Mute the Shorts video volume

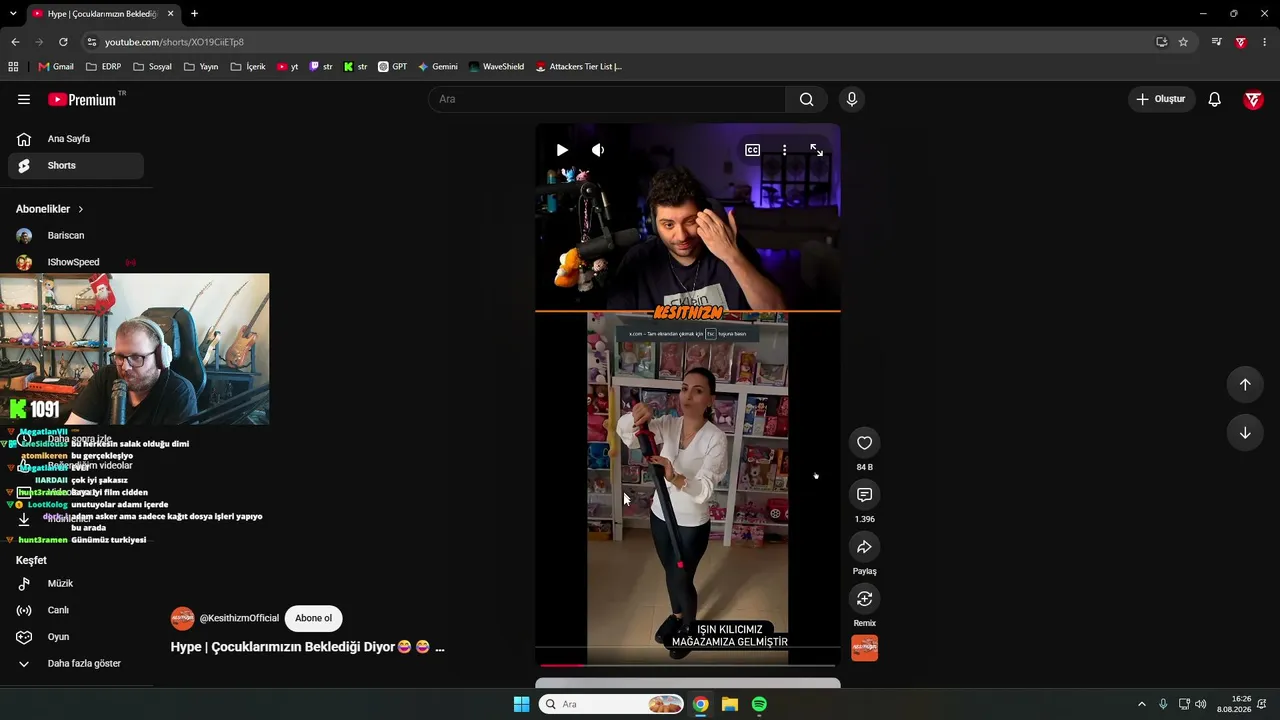598,150
